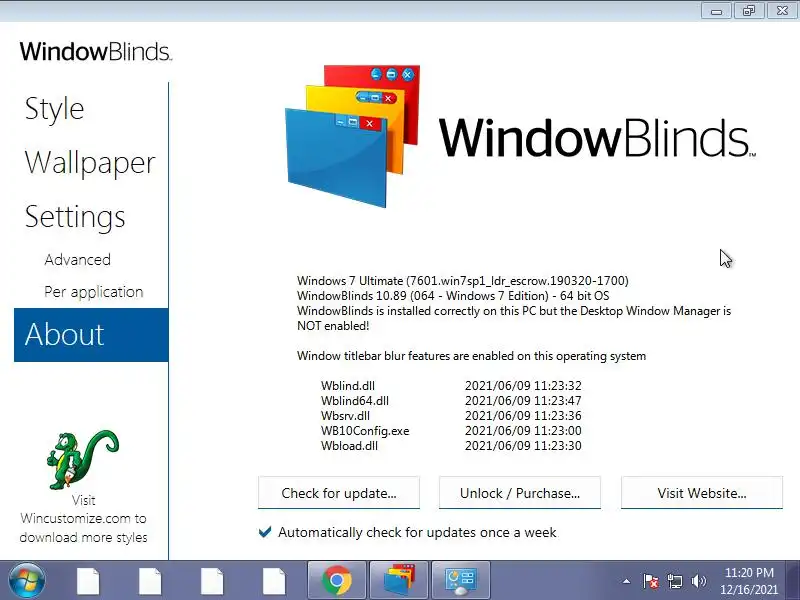This screenshot has height=600, width=800.
Task: Click the timestamp 2021/06/09 11:23:47
Action: pos(523,401)
